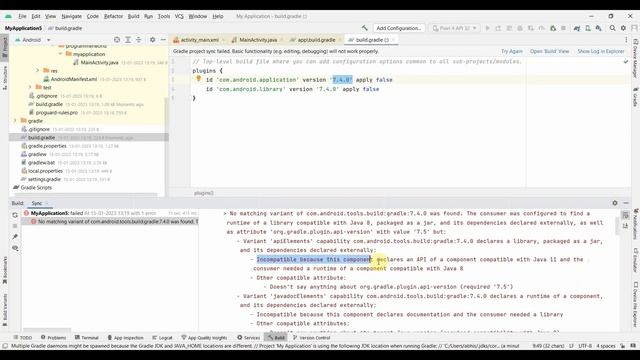Open Build panel settings gear
Image resolution: width=640 pixels, height=360 pixels.
[x=615, y=203]
